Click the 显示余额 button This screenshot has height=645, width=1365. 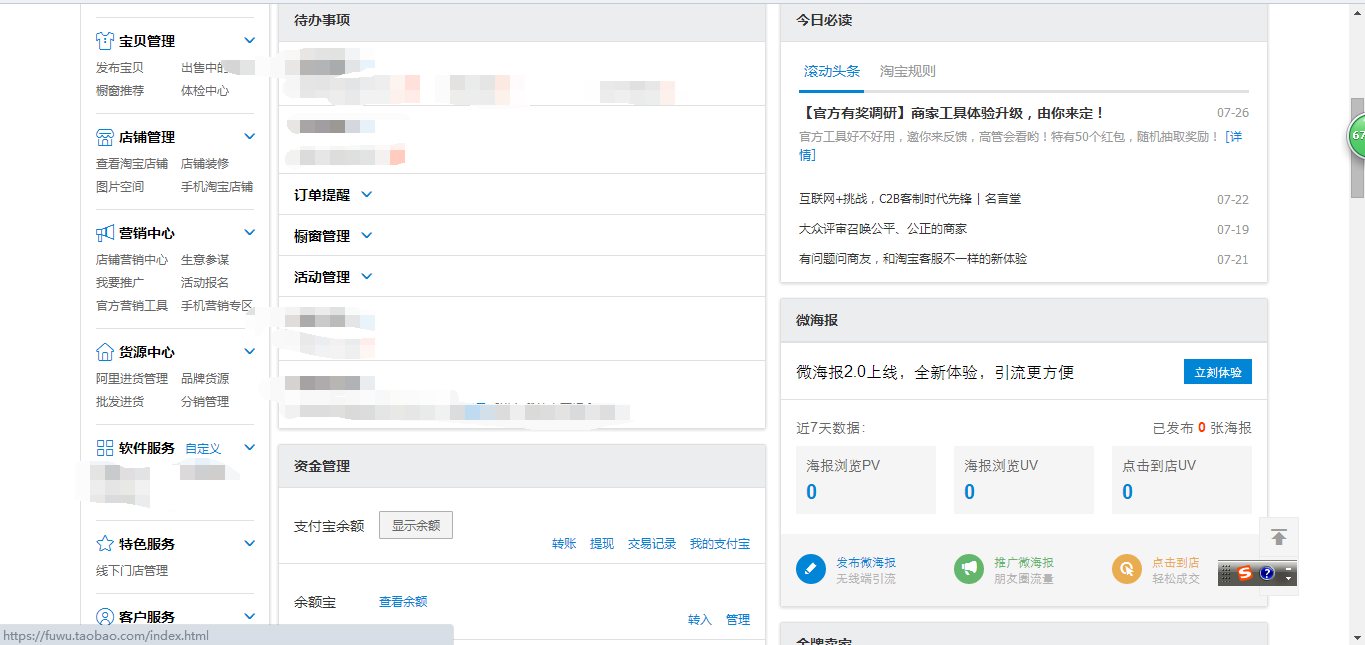pos(416,525)
